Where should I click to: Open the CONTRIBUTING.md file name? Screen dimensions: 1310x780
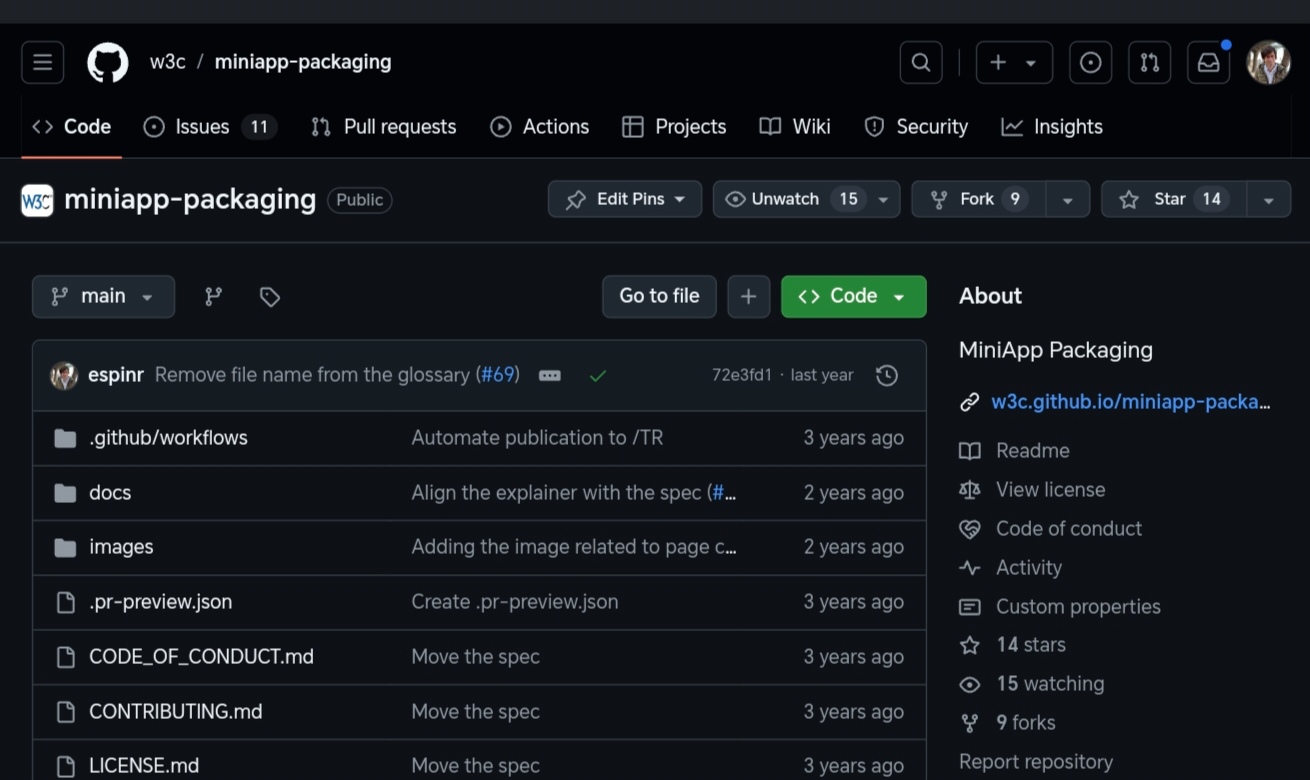(x=176, y=712)
